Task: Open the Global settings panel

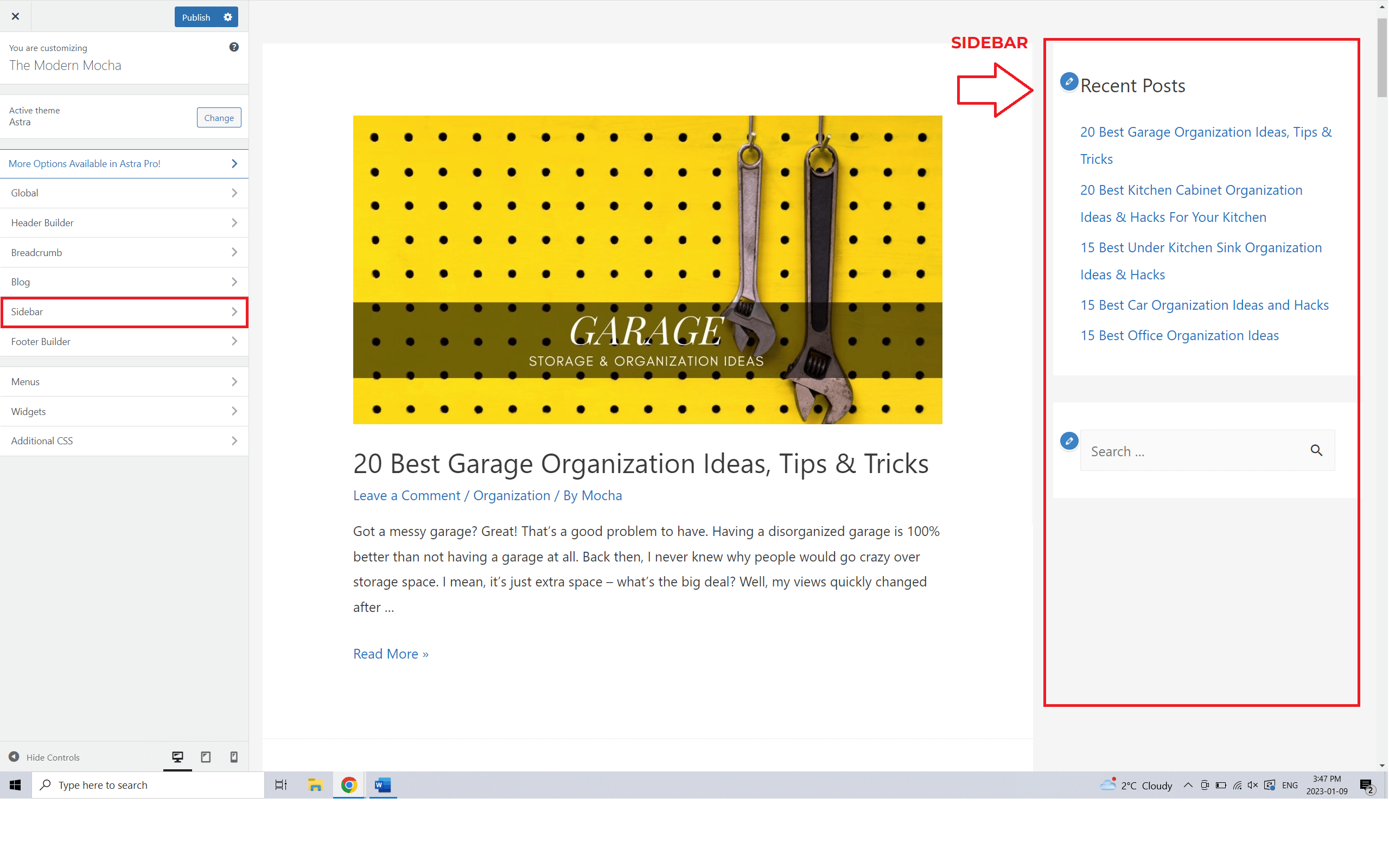Action: (124, 193)
